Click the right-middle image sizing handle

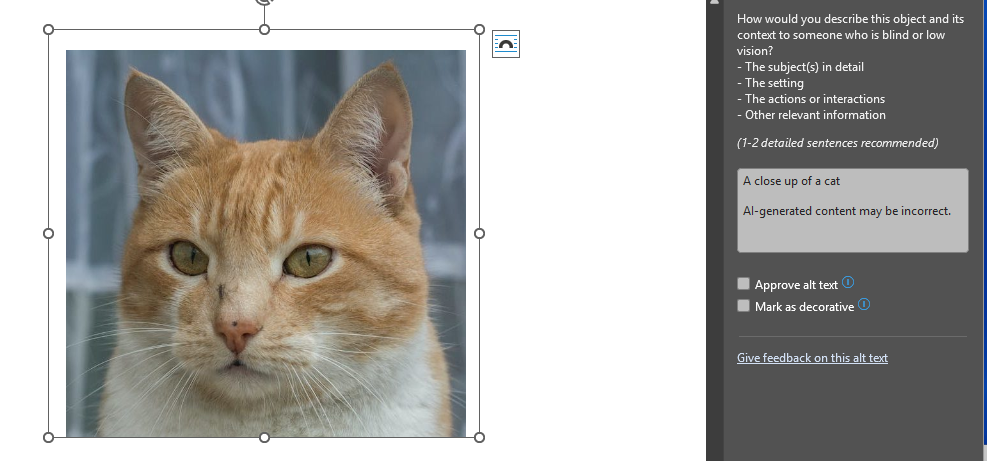click(x=479, y=234)
